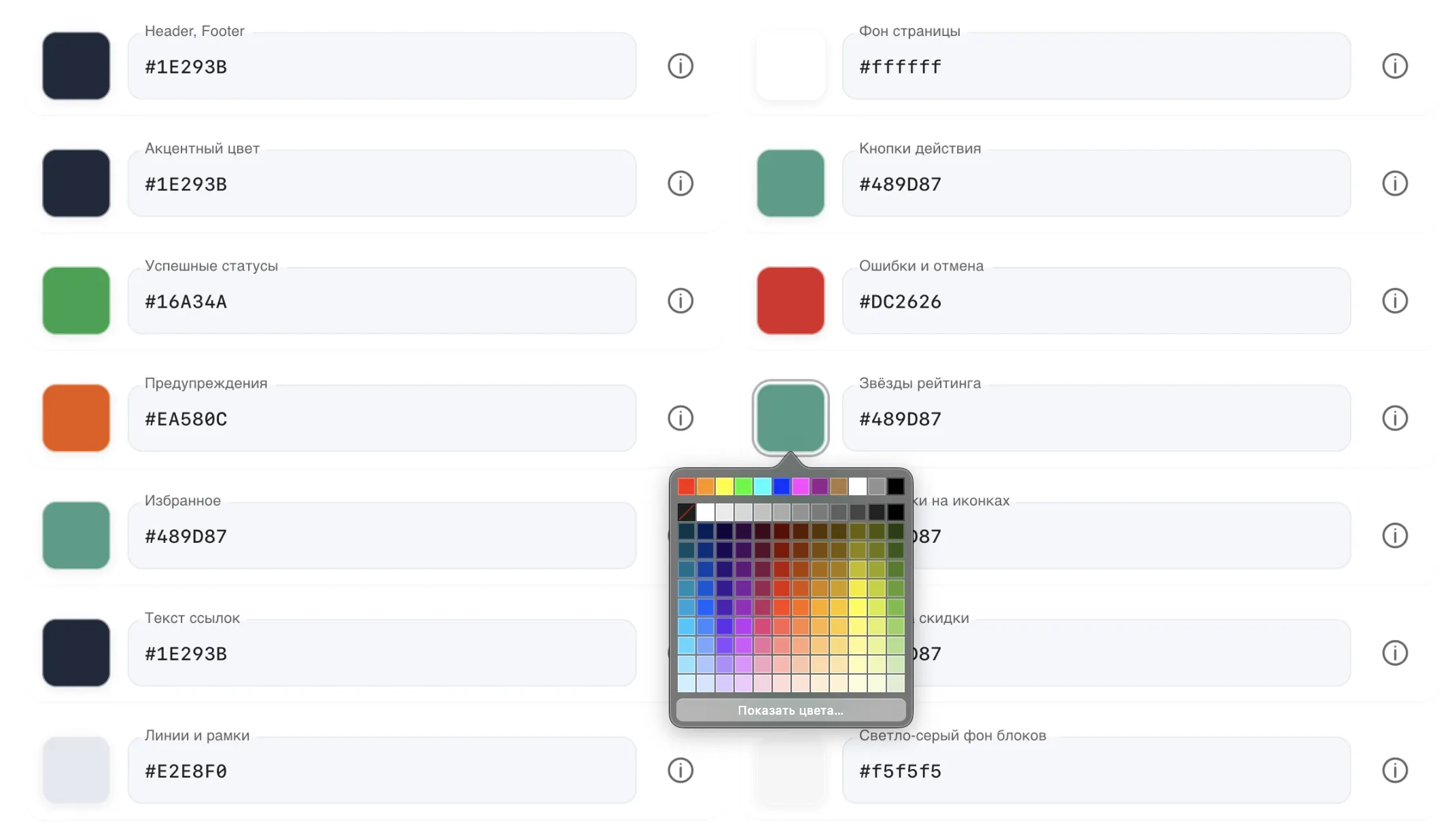Edit Линии и рамки field #E2E8F0

pos(382,770)
